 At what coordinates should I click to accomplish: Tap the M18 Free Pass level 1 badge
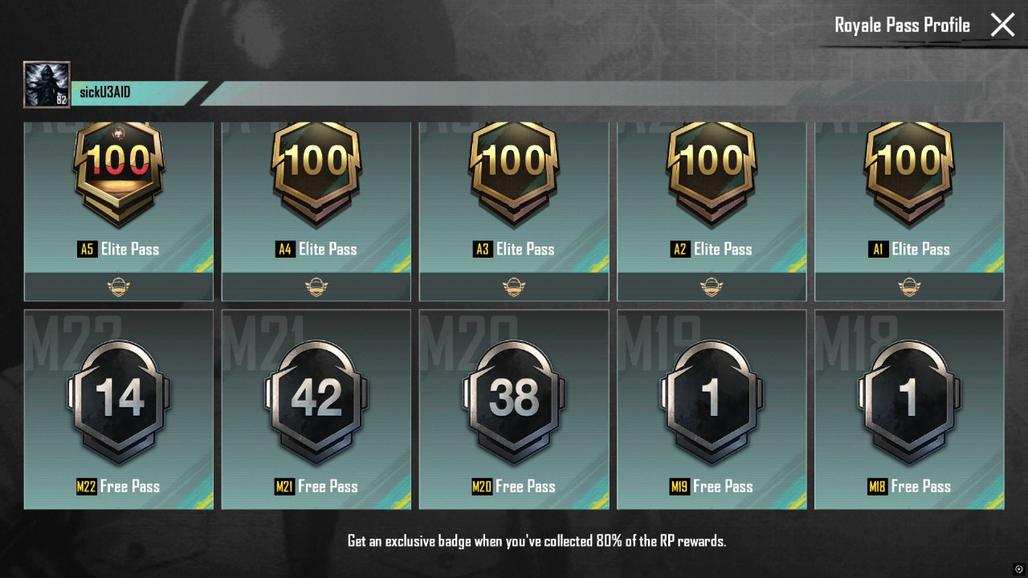pyautogui.click(x=909, y=400)
